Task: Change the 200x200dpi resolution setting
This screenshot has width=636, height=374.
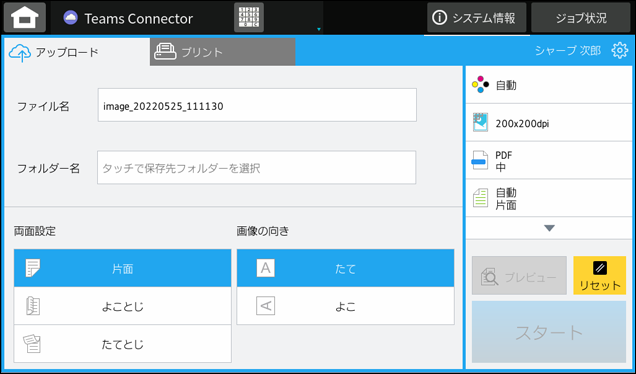Action: tap(549, 123)
